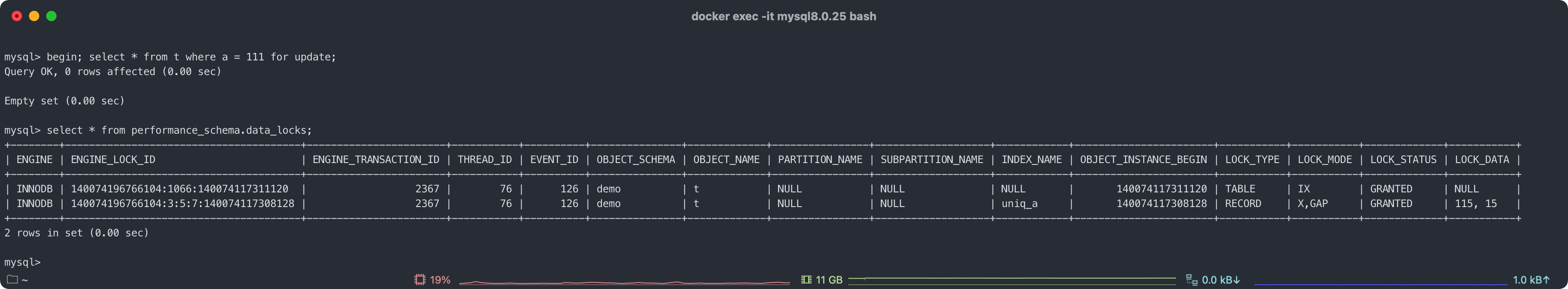Image resolution: width=1568 pixels, height=289 pixels.
Task: Click the 19% CPU usage readout
Action: 440,280
